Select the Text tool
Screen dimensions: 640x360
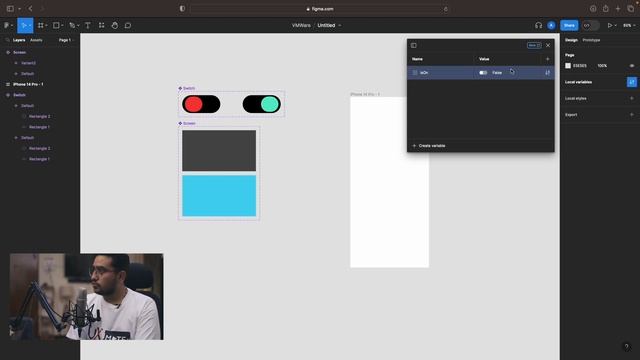click(x=88, y=25)
